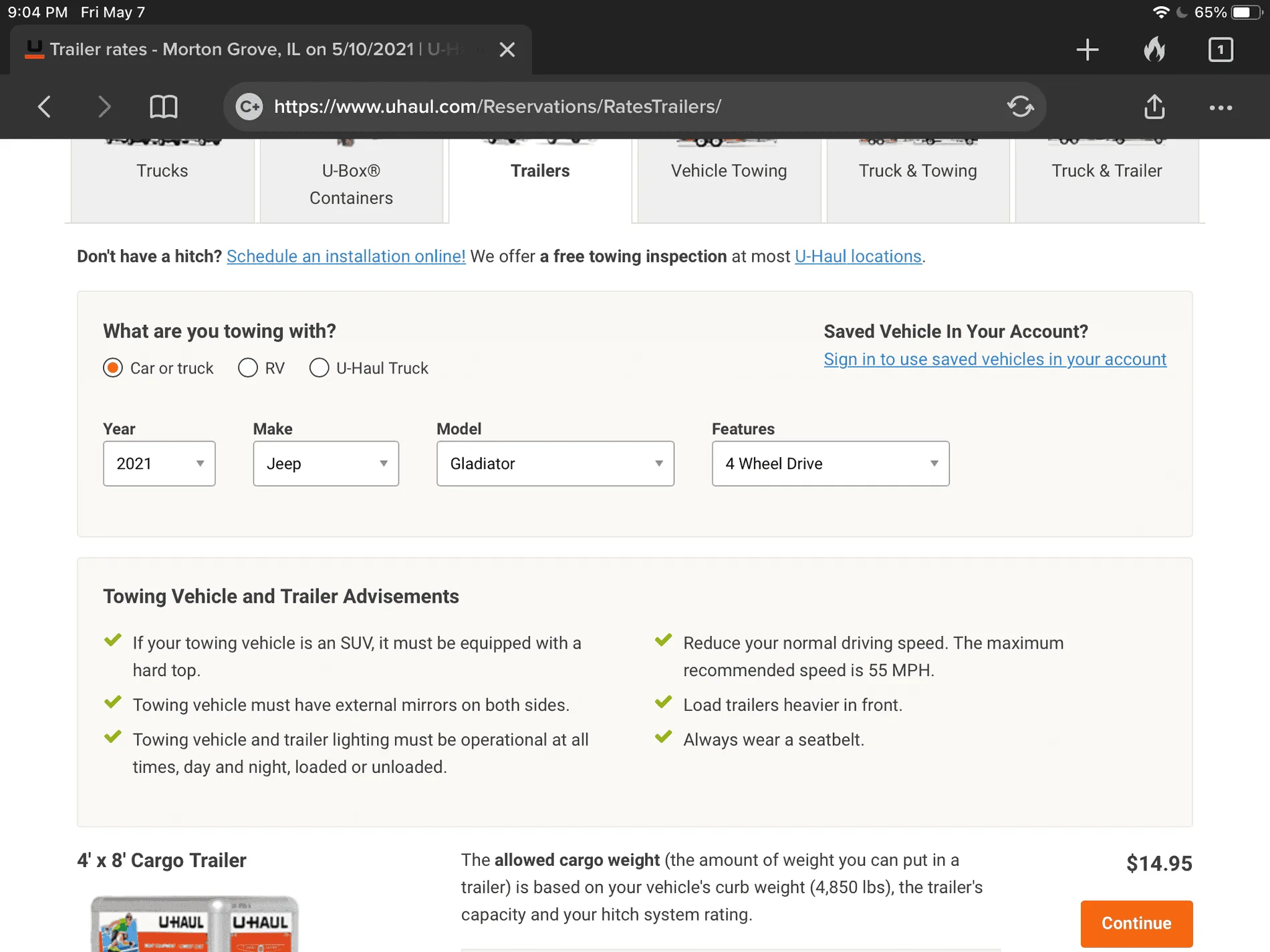Open the Features dropdown showing 4 Wheel Drive
Screen dimensions: 1270x952
831,464
